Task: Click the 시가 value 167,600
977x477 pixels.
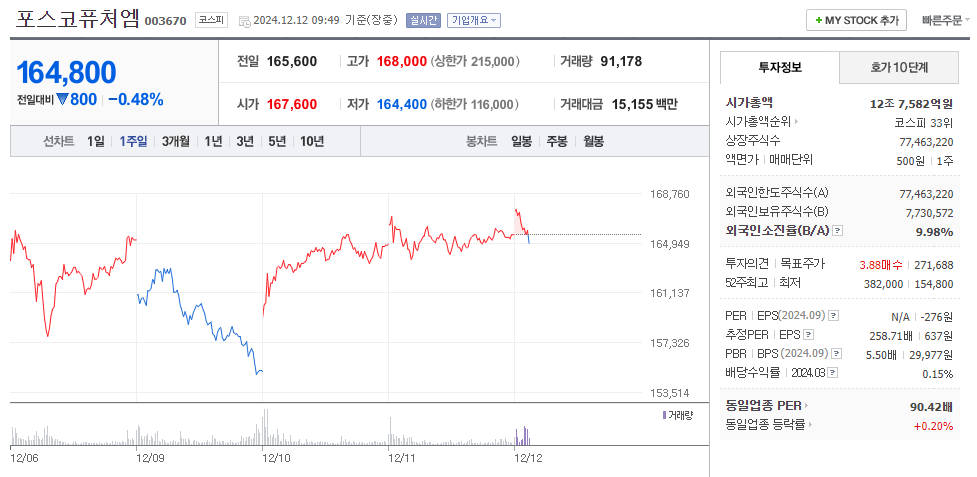Action: click(x=292, y=104)
